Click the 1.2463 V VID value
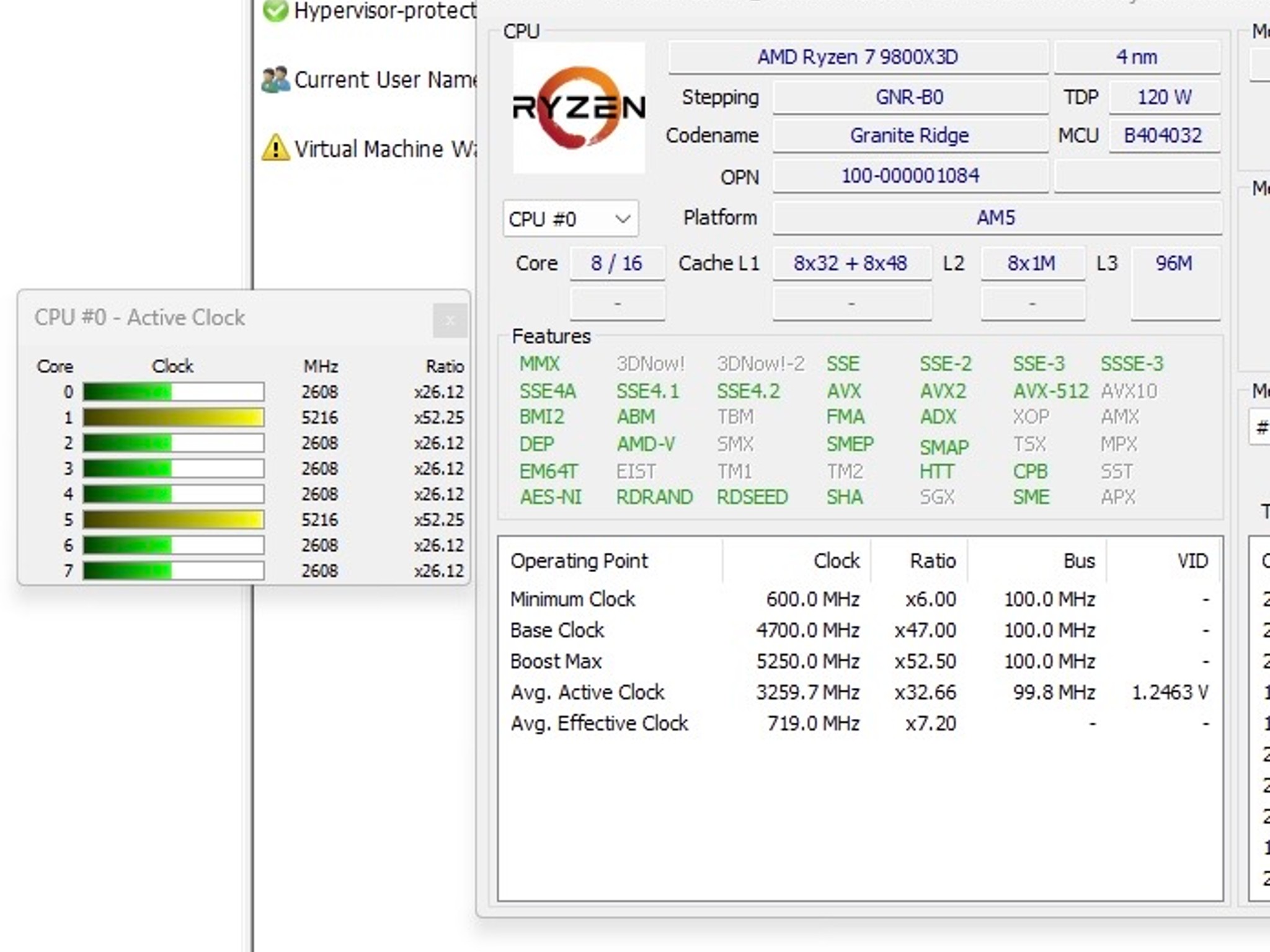The width and height of the screenshot is (1270, 952). tap(1170, 692)
